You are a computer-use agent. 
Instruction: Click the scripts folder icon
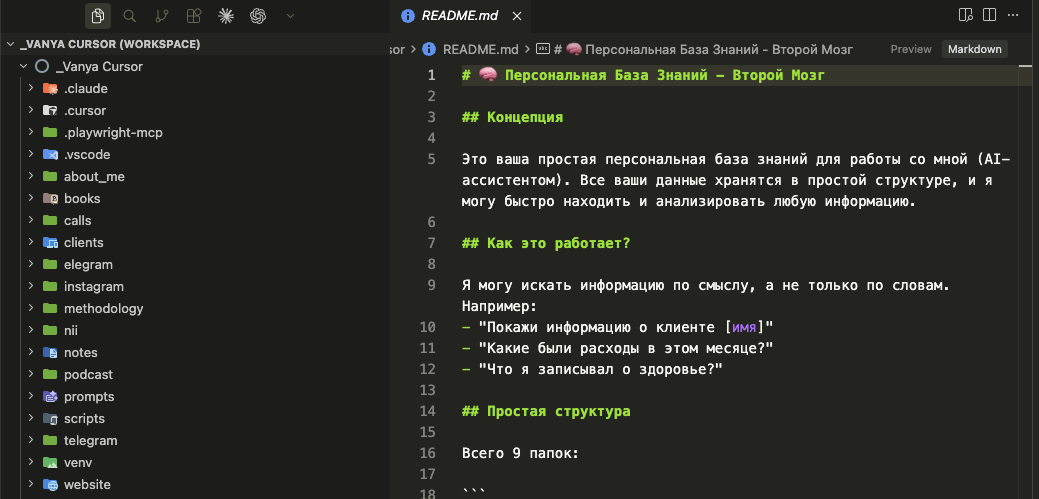tap(50, 418)
